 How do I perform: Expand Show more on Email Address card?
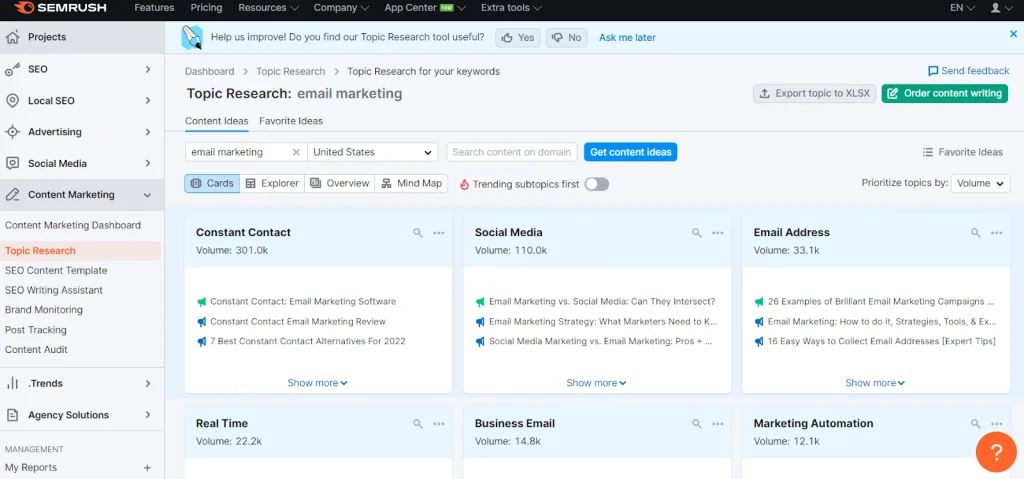[x=875, y=383]
